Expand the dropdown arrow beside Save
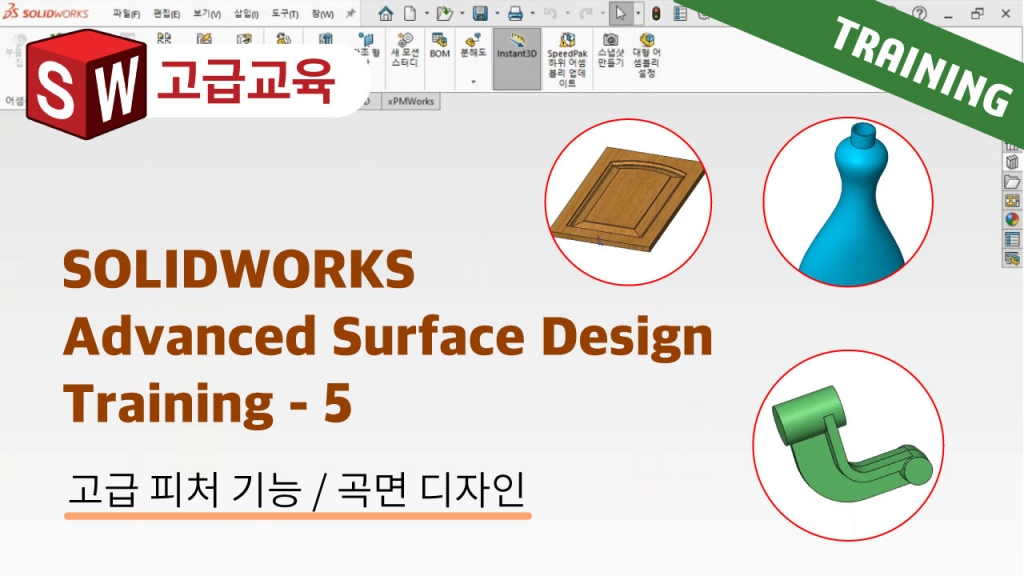 pos(497,13)
